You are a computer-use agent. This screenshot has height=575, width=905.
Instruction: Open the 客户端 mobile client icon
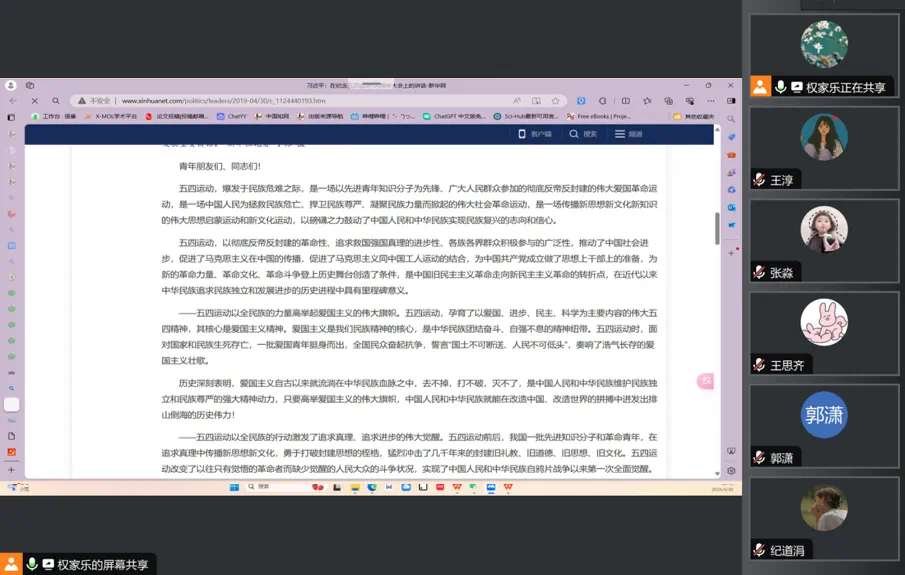(x=535, y=134)
